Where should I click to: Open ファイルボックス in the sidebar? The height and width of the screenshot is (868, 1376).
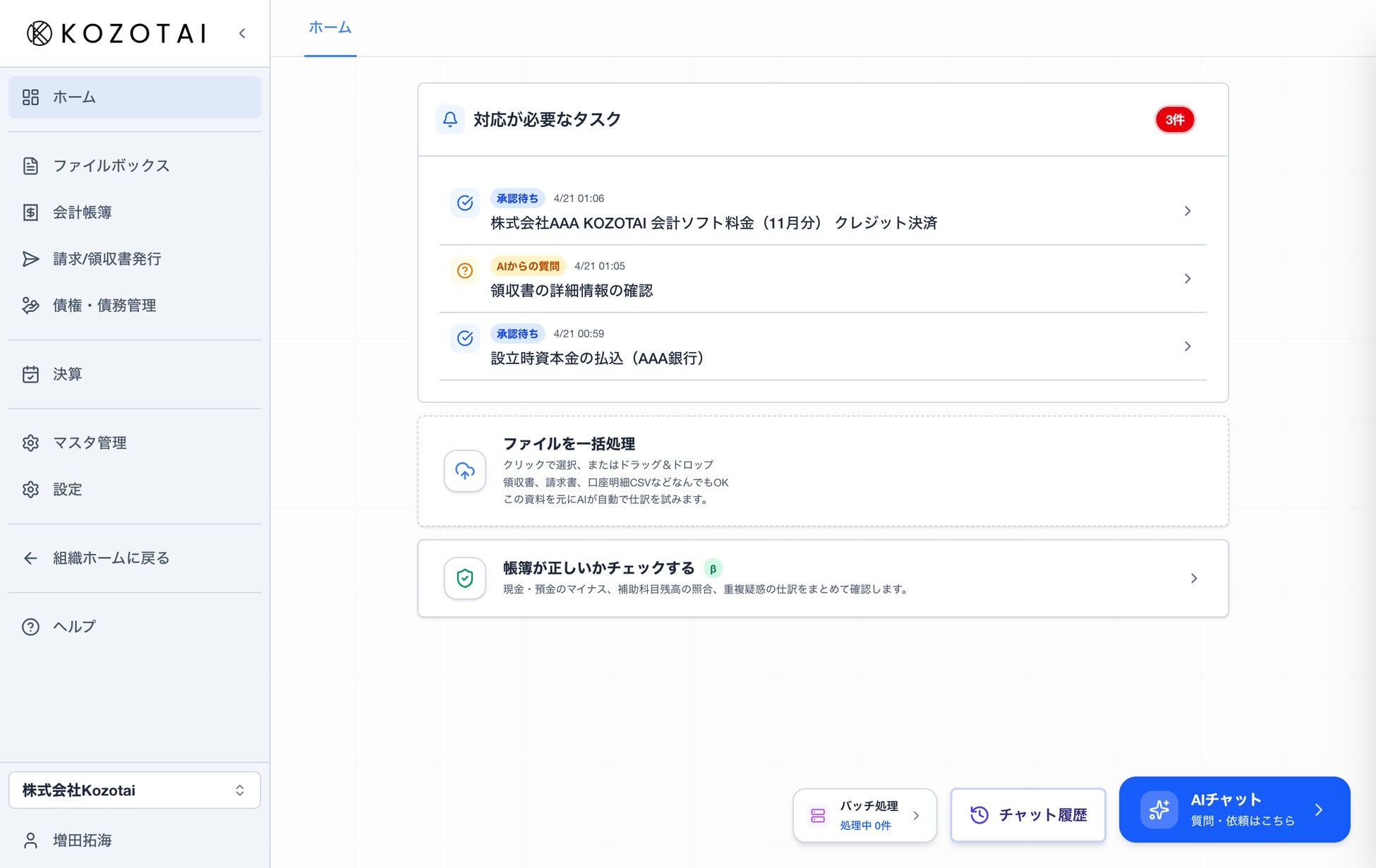pyautogui.click(x=111, y=166)
